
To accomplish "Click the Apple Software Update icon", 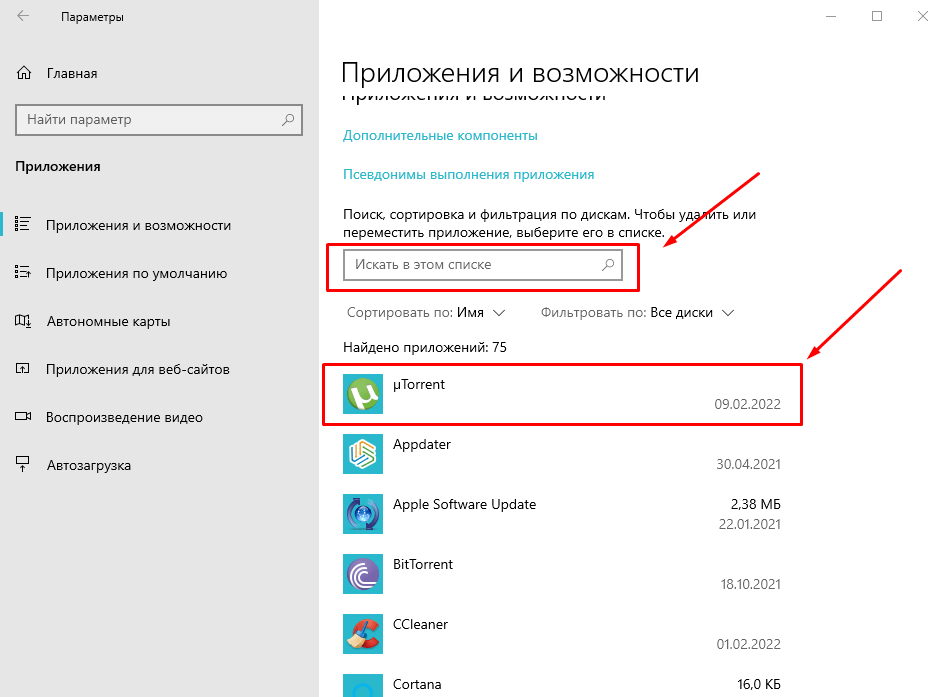I will 362,514.
